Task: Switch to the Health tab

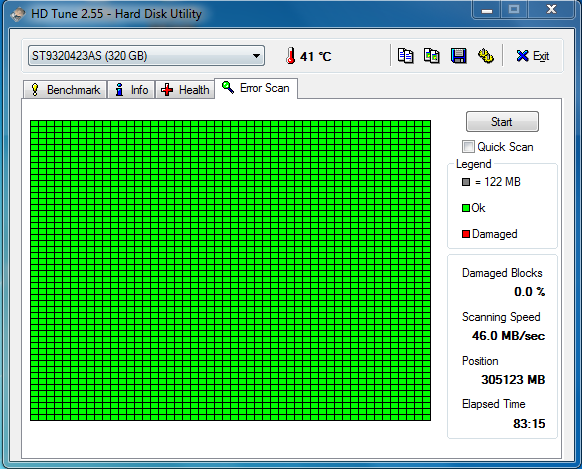Action: pos(185,90)
